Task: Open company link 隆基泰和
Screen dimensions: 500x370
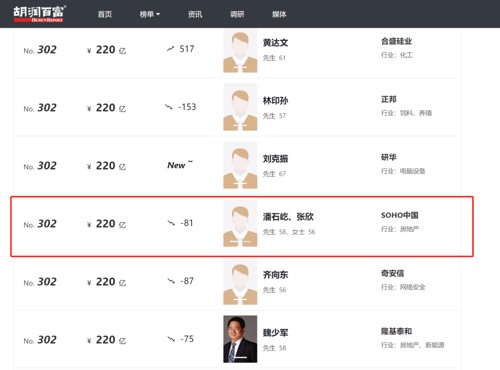Action: point(396,331)
